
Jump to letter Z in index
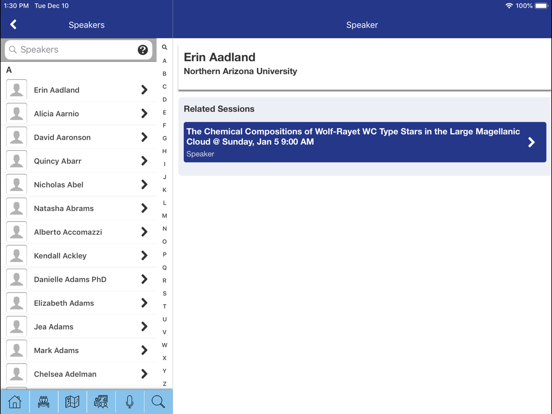point(164,384)
